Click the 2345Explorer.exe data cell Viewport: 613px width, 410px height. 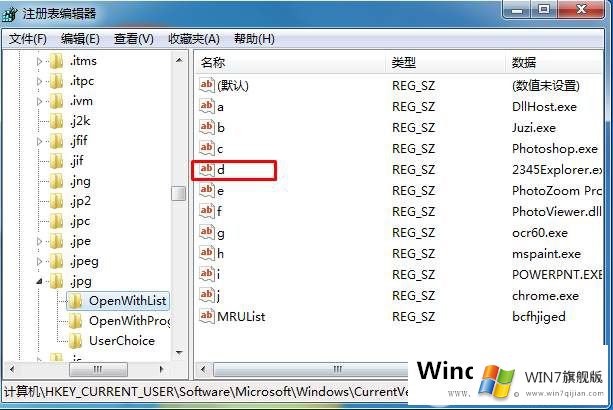(x=557, y=170)
